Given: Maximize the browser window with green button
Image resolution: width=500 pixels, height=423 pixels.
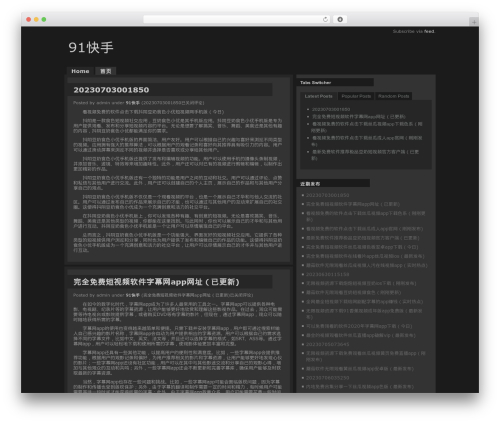Looking at the screenshot, I should click(x=44, y=19).
